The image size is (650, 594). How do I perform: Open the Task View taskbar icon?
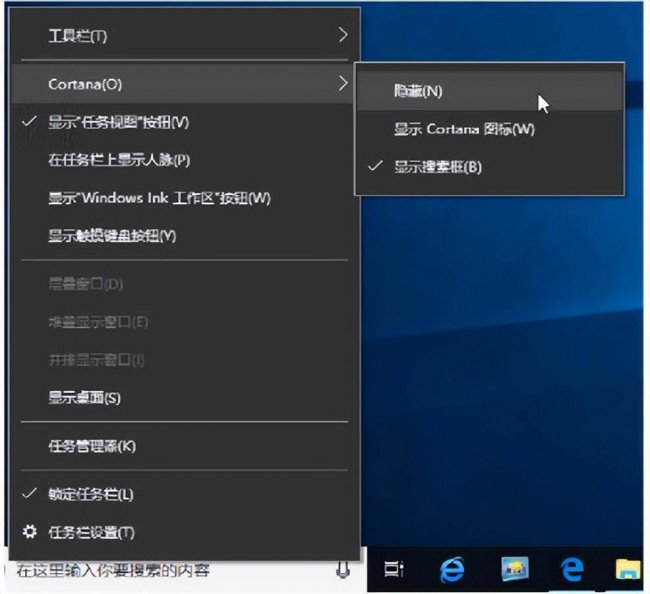[393, 569]
